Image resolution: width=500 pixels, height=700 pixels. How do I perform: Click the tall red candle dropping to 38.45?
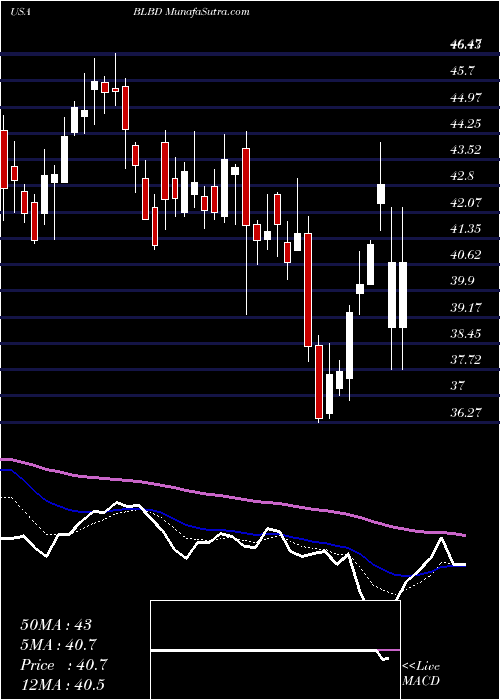click(308, 290)
